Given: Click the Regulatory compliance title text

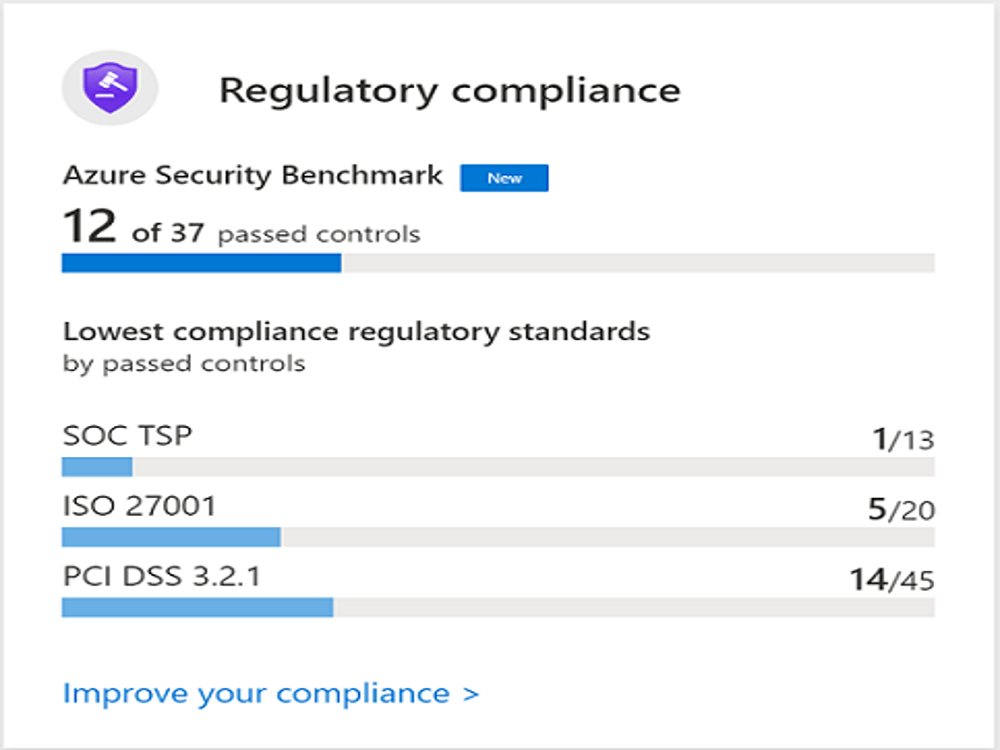Looking at the screenshot, I should pyautogui.click(x=450, y=89).
